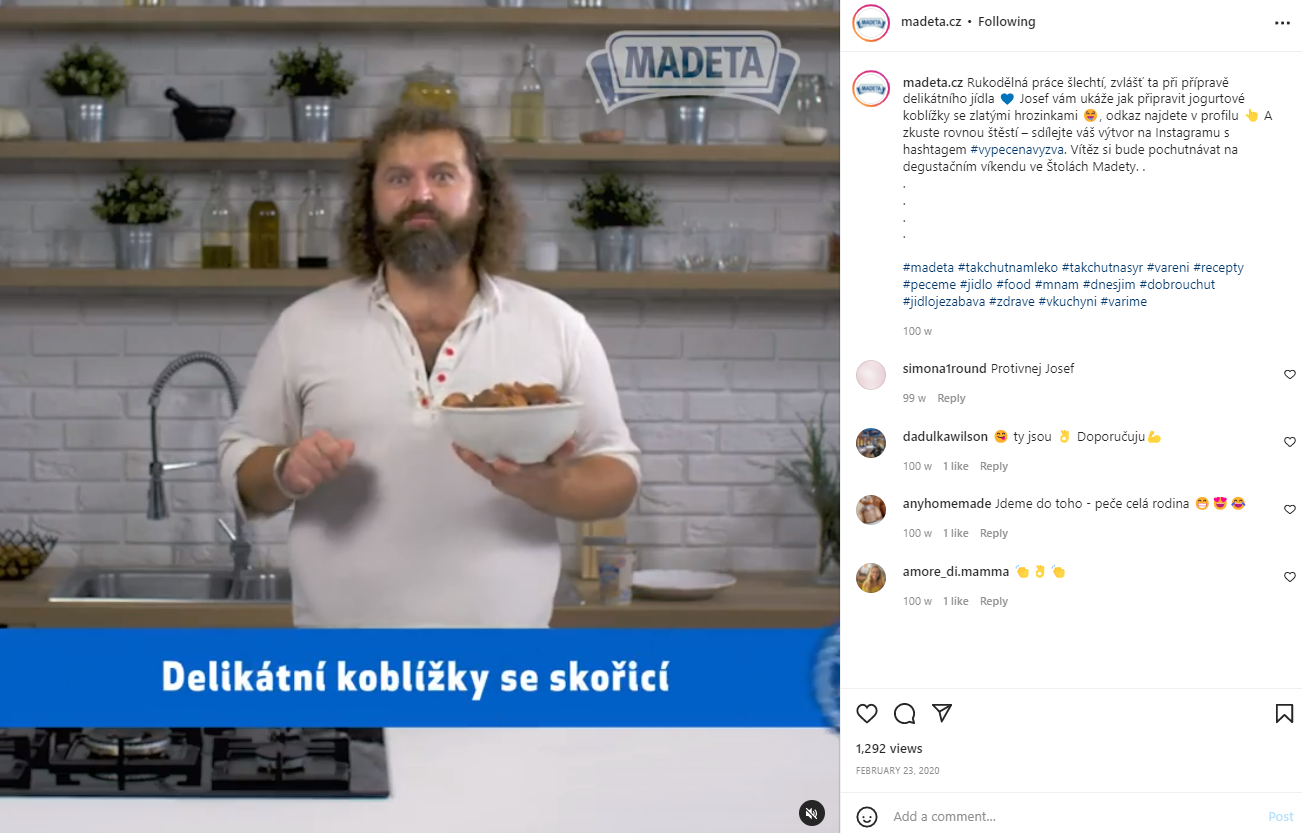
Task: Open more options three-dot menu
Action: [x=1283, y=22]
